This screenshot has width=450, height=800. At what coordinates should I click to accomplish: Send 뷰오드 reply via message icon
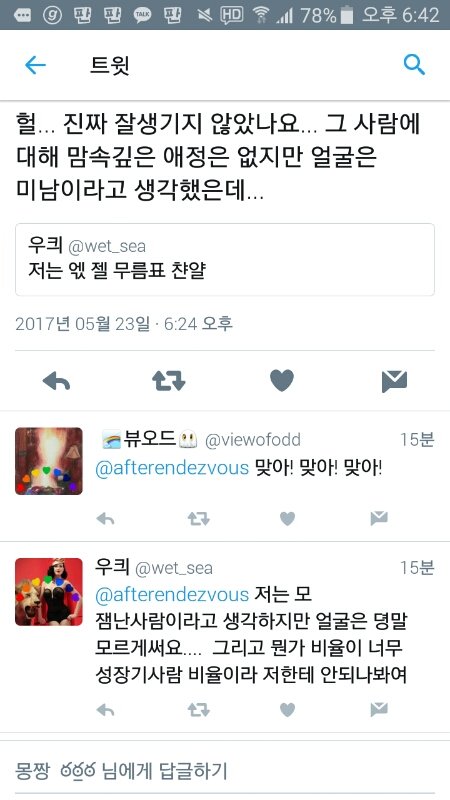(x=379, y=519)
